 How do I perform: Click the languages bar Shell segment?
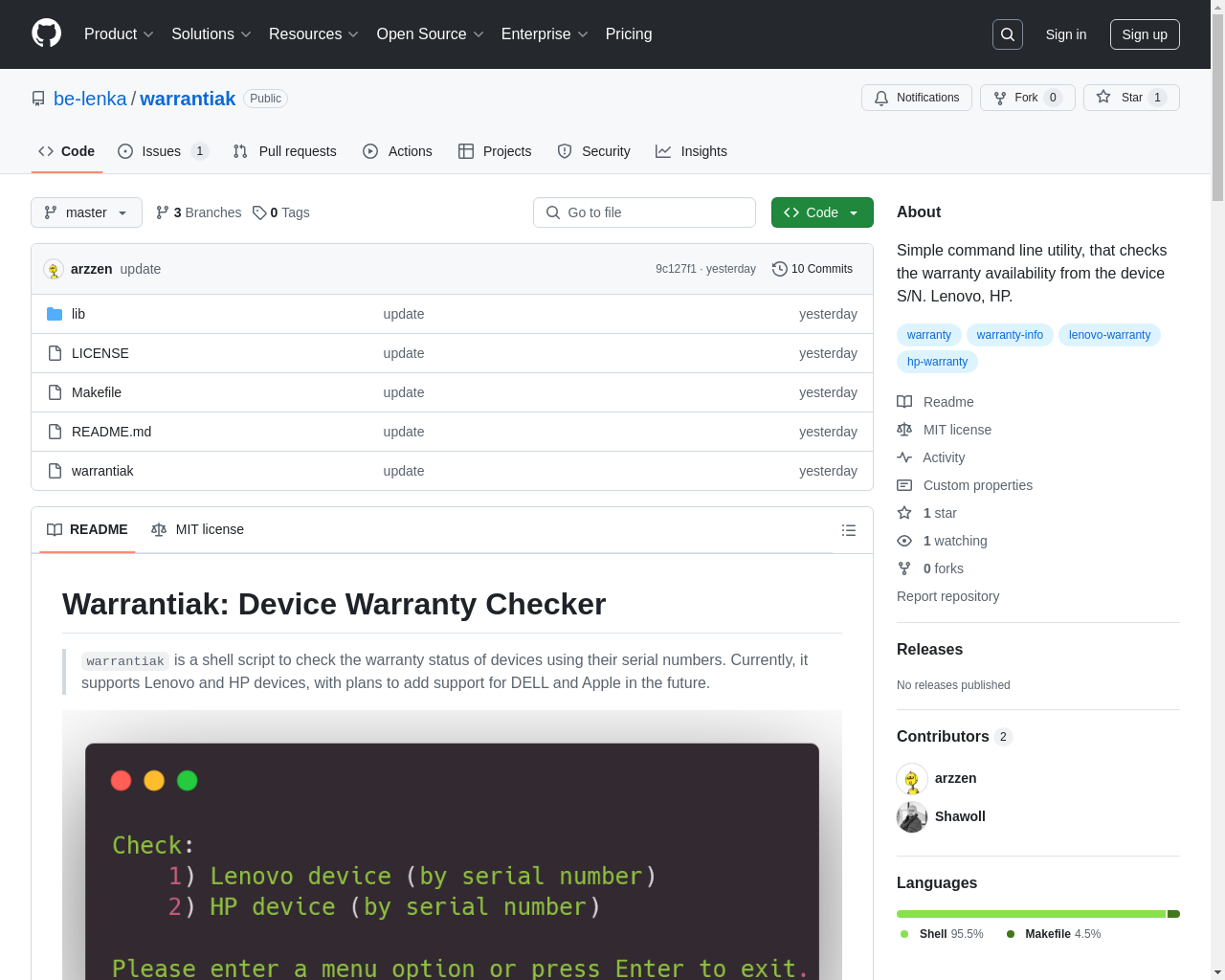pos(1031,914)
